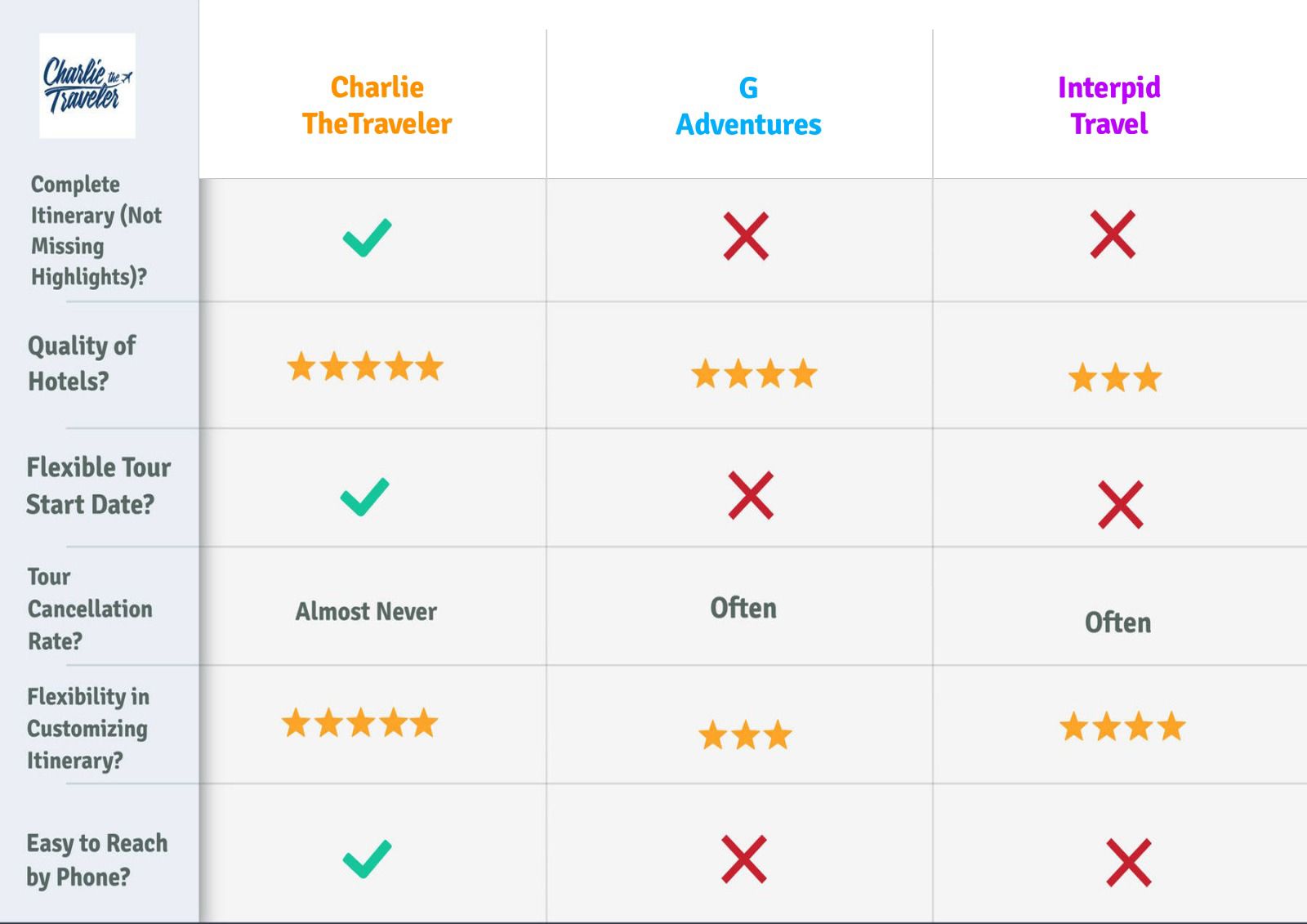Click Charlie's green checkmark for Easy to Reach by Phone
Viewport: 1307px width, 924px height.
point(367,859)
